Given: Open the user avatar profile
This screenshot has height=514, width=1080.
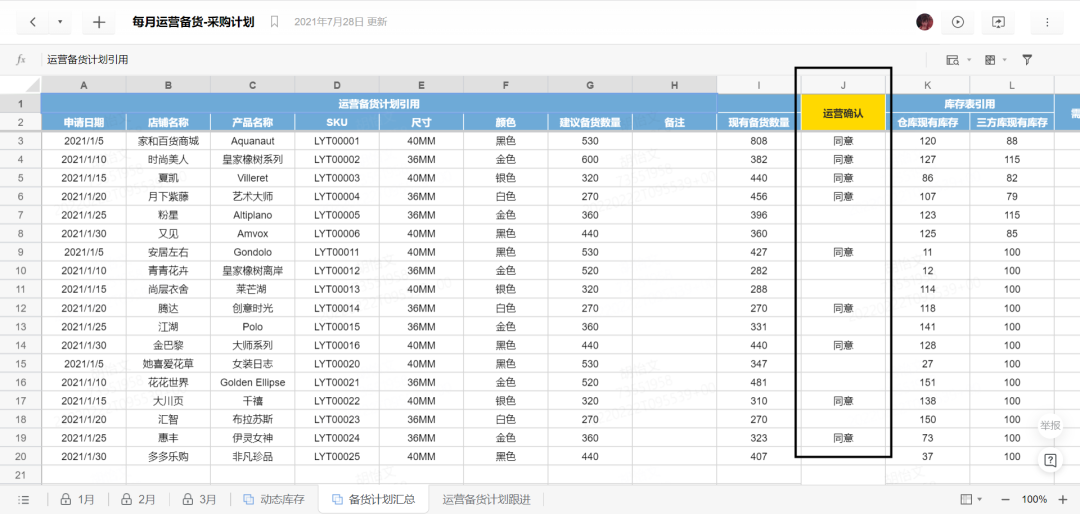Looking at the screenshot, I should [x=924, y=22].
